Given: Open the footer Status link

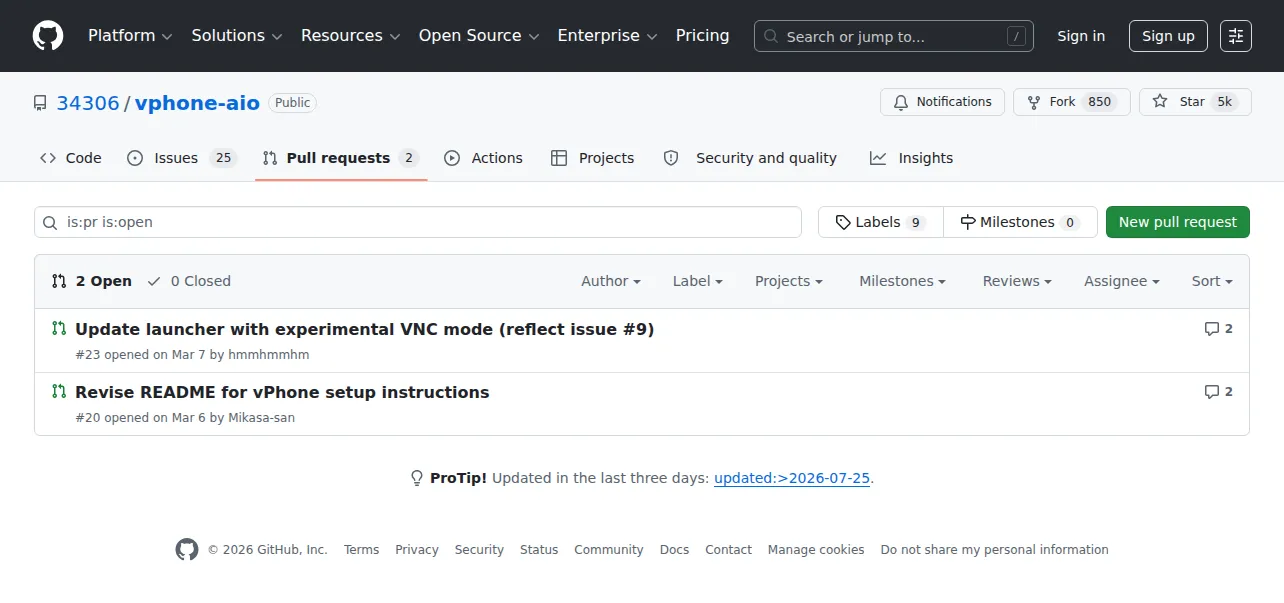Looking at the screenshot, I should tap(539, 550).
